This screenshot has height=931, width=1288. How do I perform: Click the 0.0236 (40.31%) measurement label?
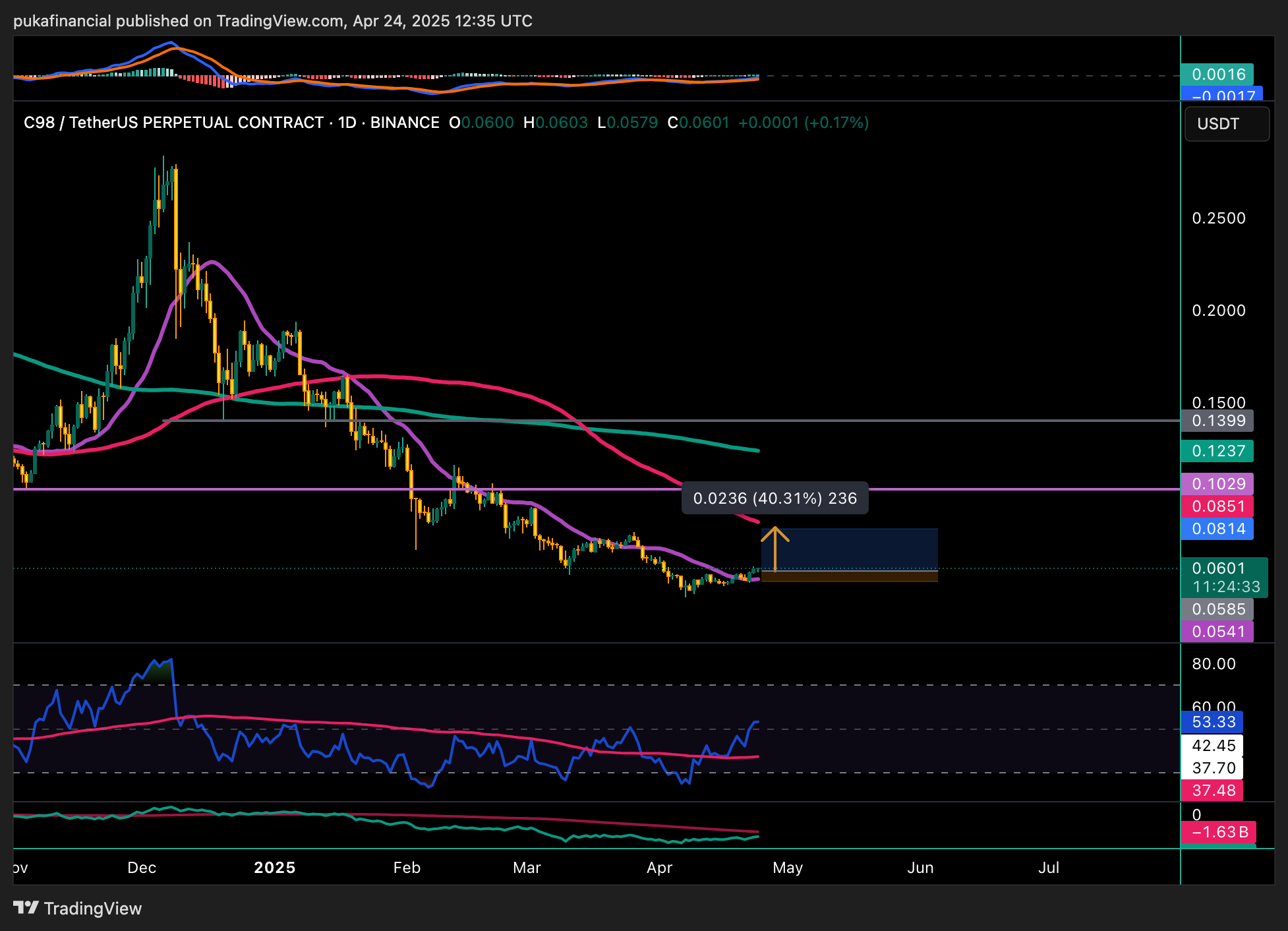(x=775, y=498)
